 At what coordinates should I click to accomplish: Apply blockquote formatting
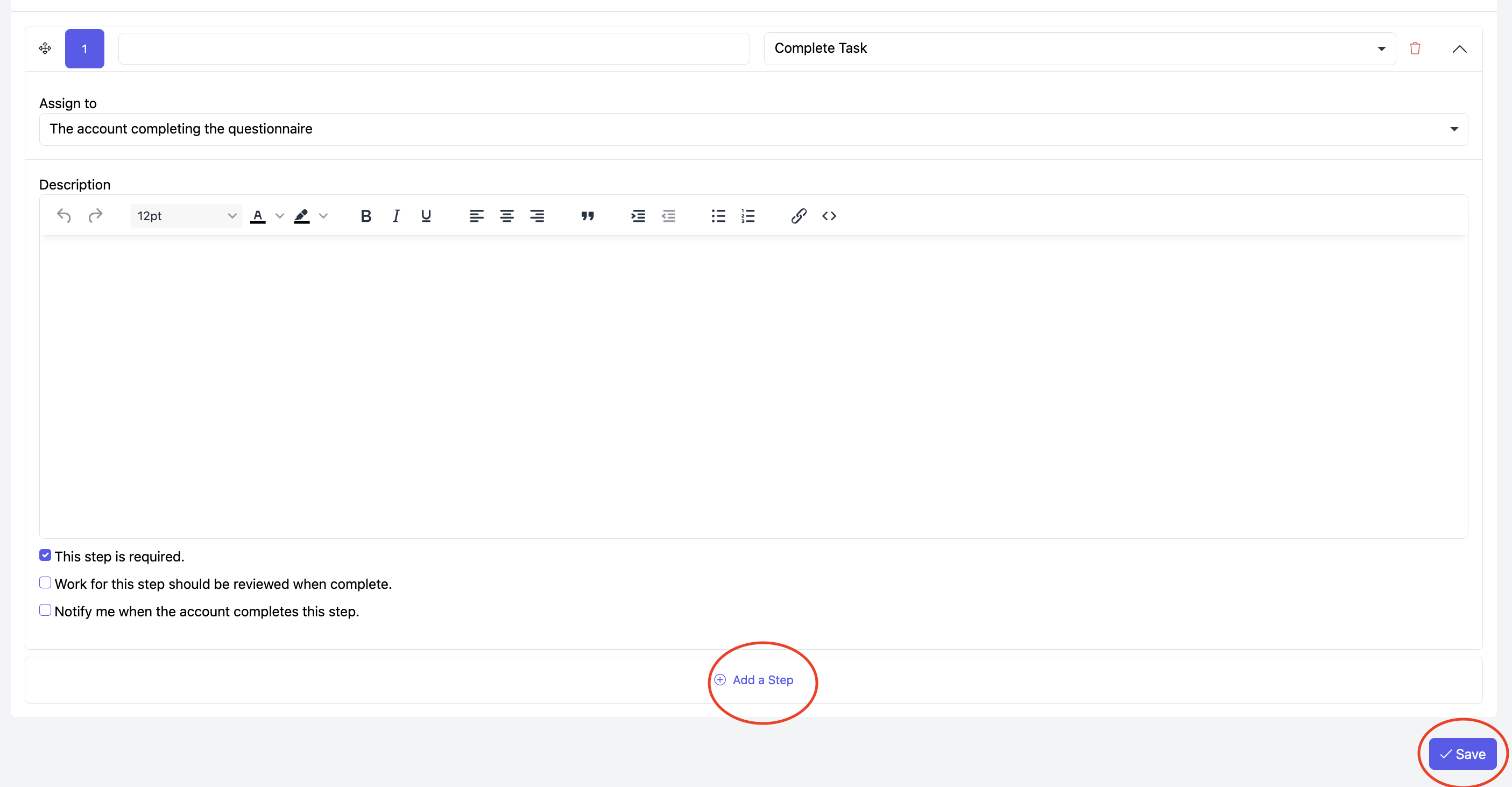[x=587, y=216]
